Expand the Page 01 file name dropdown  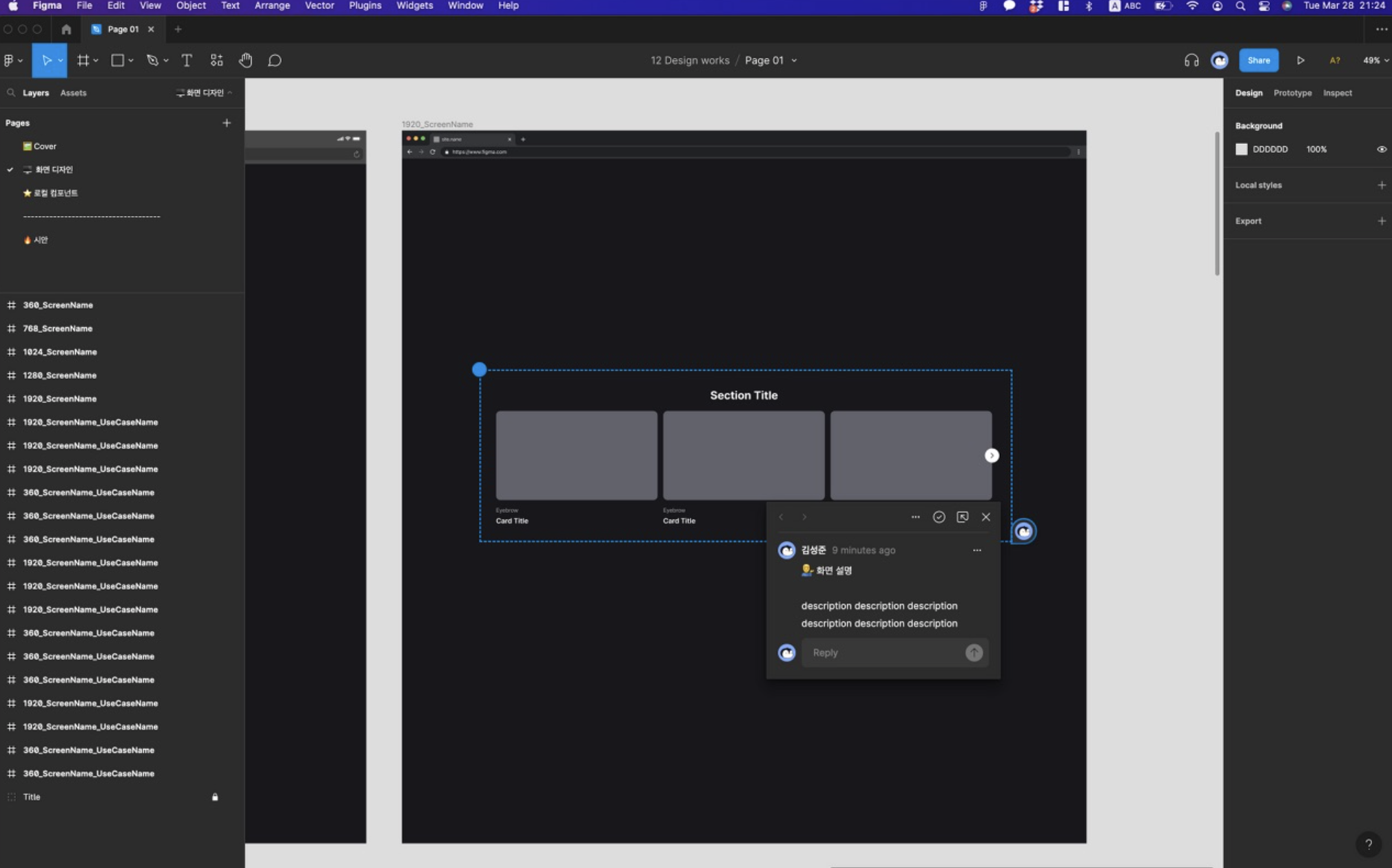[794, 61]
